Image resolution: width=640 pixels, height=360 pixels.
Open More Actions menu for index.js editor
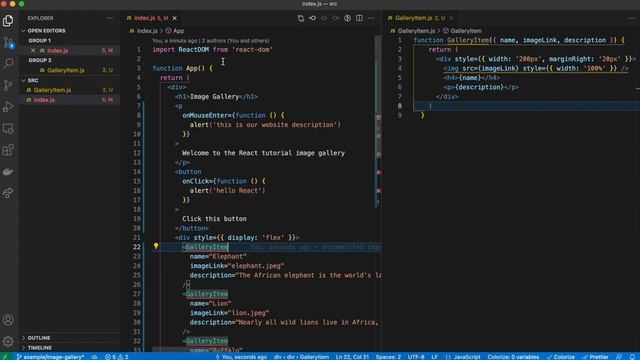(x=371, y=18)
